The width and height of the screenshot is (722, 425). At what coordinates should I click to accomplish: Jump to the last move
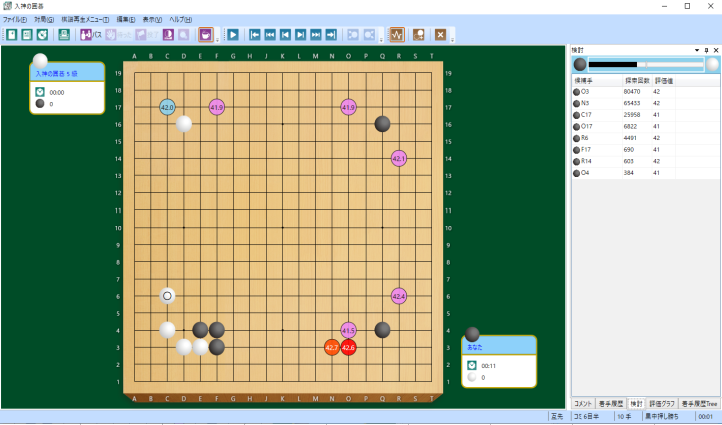[x=331, y=34]
